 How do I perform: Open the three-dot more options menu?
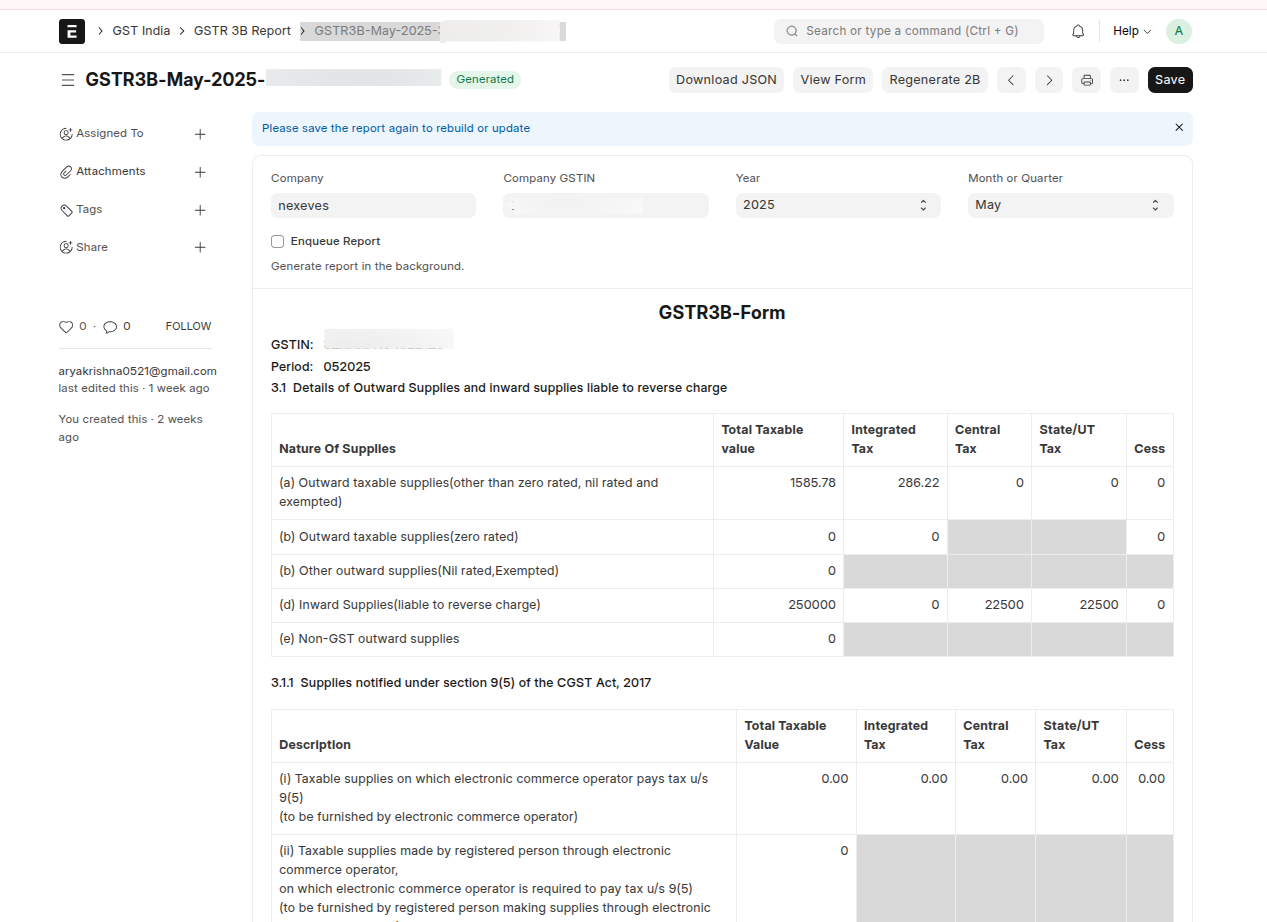1124,80
